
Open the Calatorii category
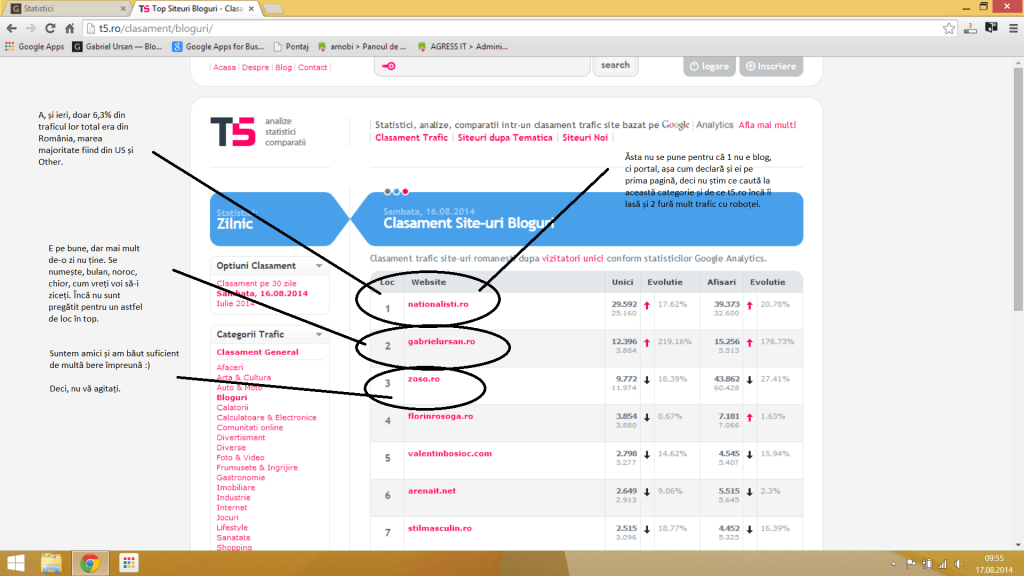click(x=232, y=408)
